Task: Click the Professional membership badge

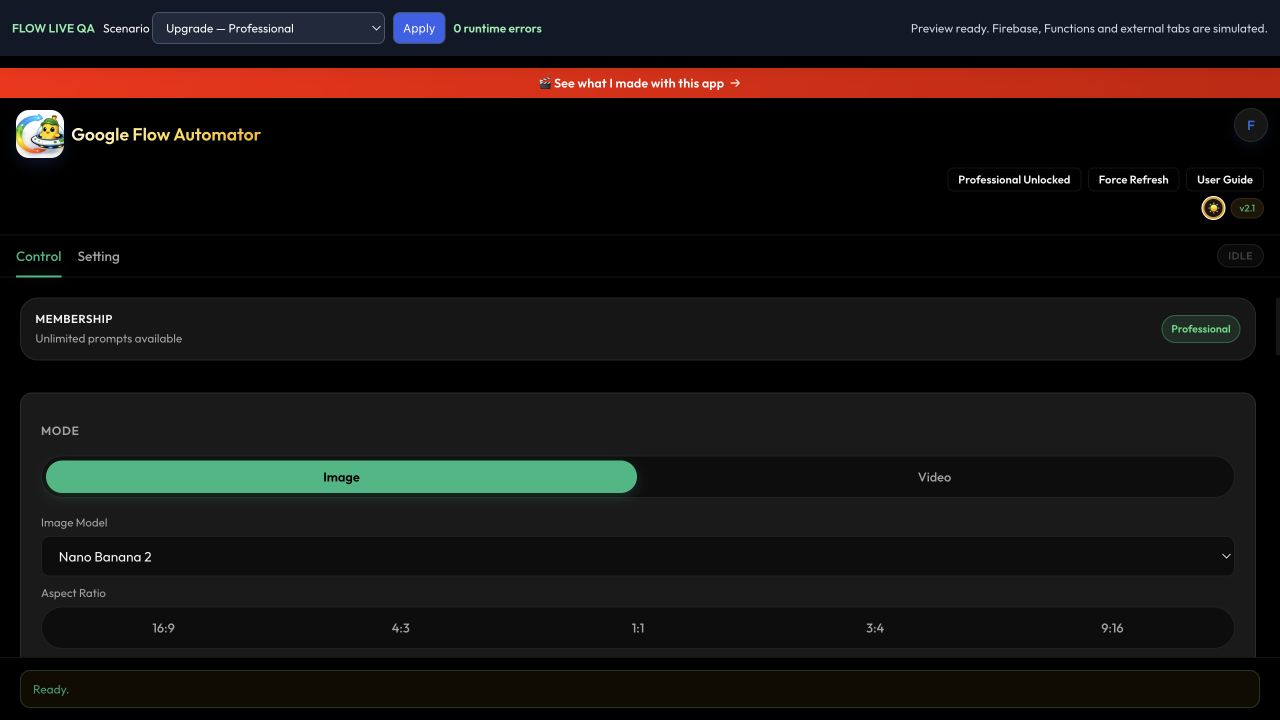Action: click(x=1201, y=329)
